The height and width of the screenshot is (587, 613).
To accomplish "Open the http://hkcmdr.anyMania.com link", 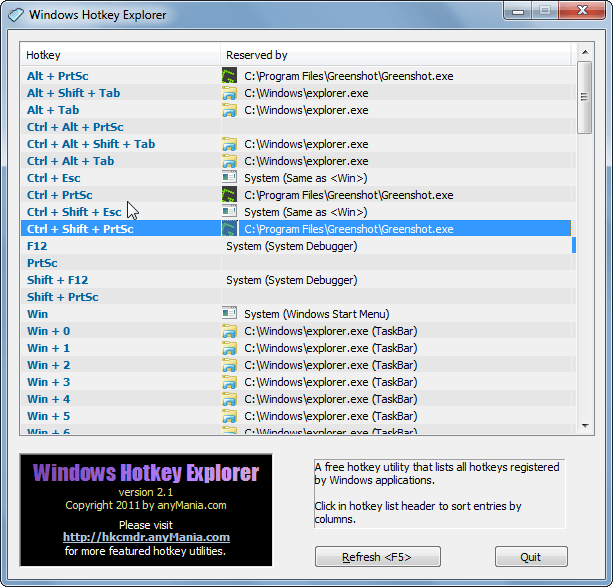I will point(146,537).
